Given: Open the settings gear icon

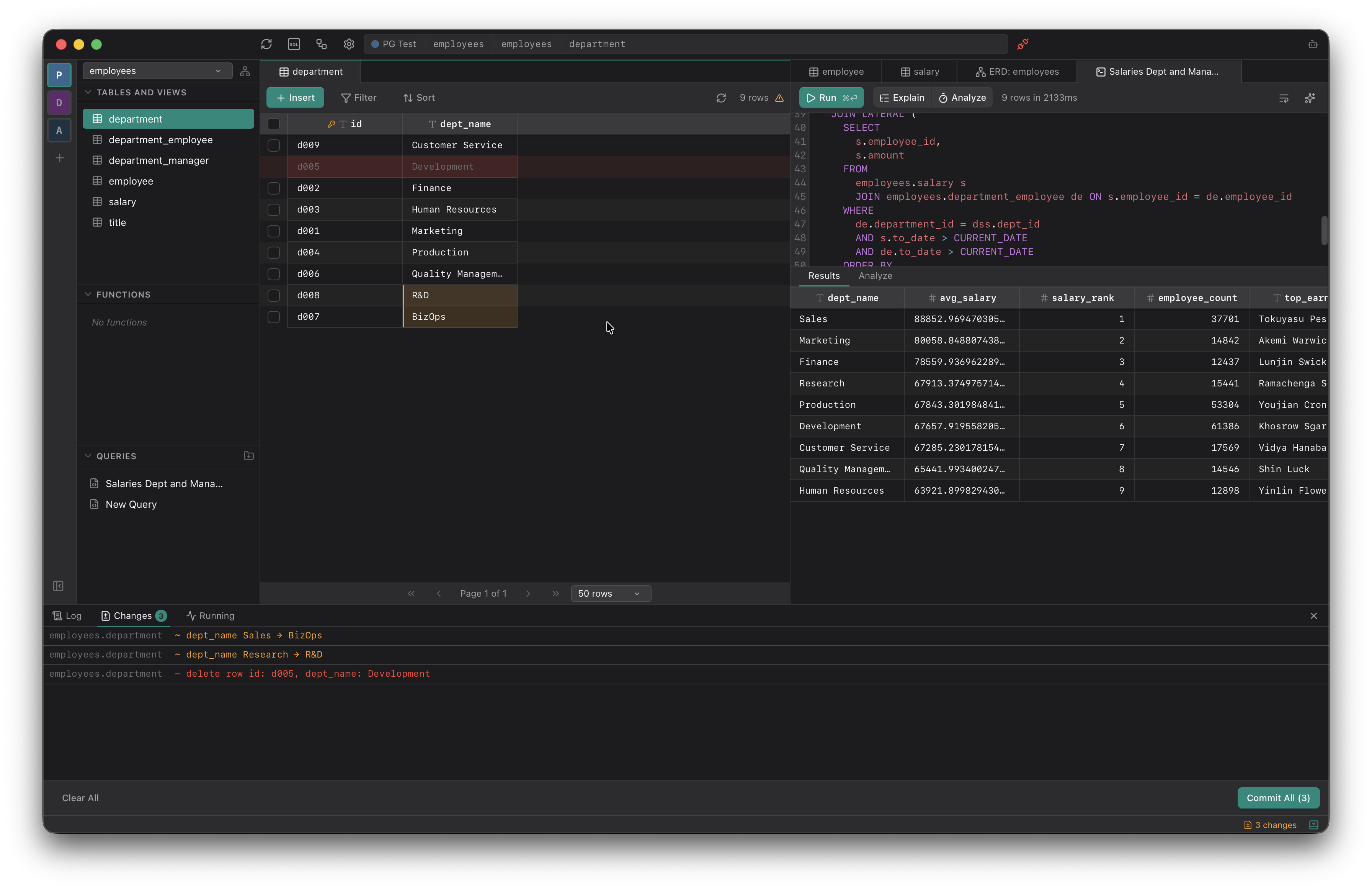Looking at the screenshot, I should pos(349,44).
